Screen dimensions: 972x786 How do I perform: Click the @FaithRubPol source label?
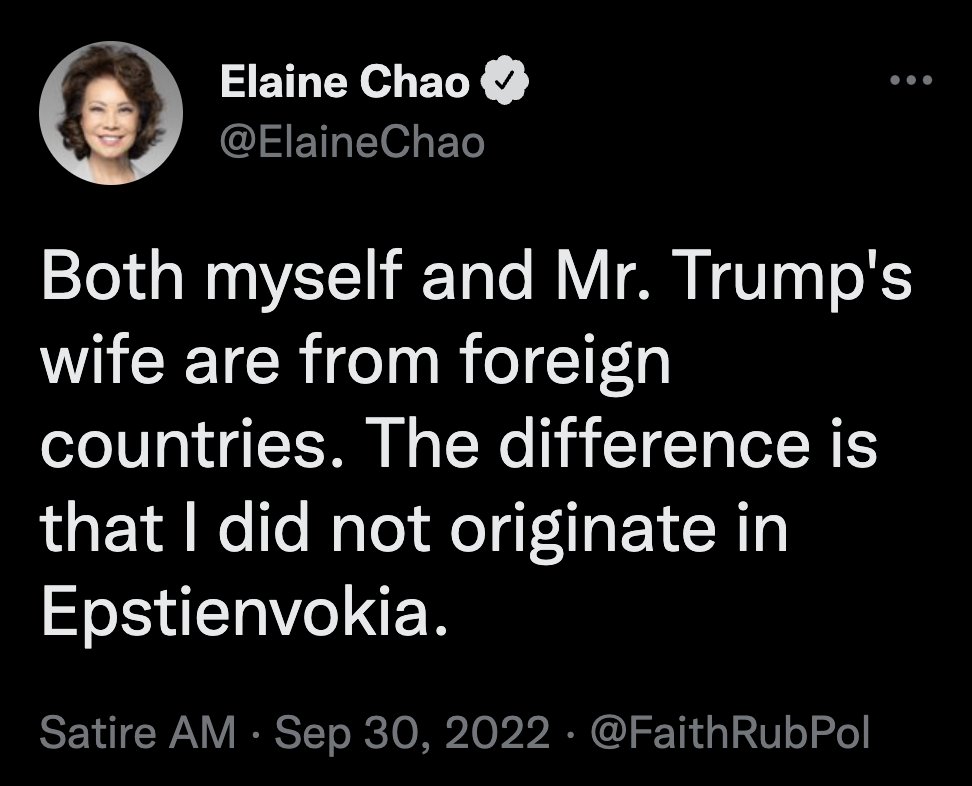coord(730,732)
